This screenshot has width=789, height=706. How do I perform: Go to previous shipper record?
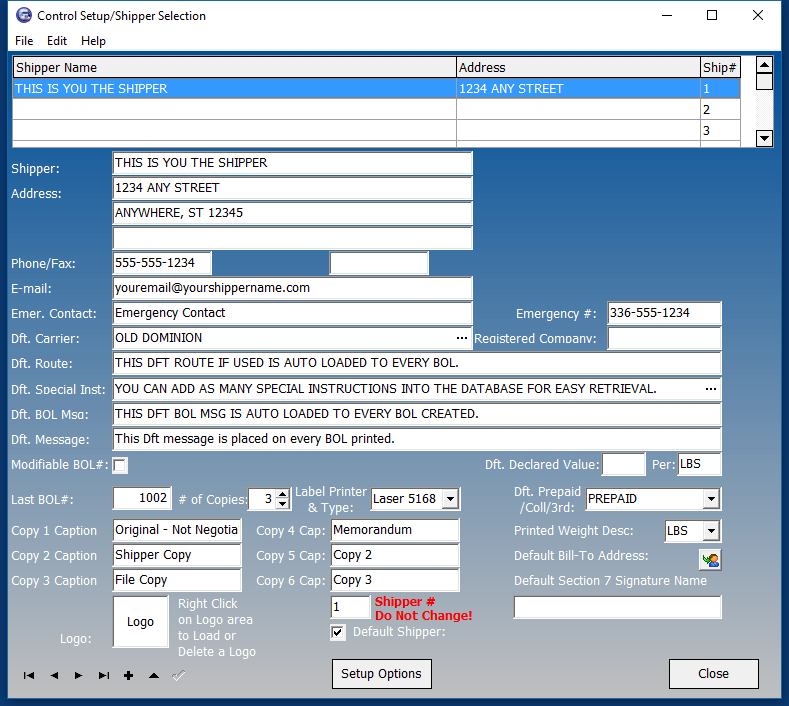54,675
